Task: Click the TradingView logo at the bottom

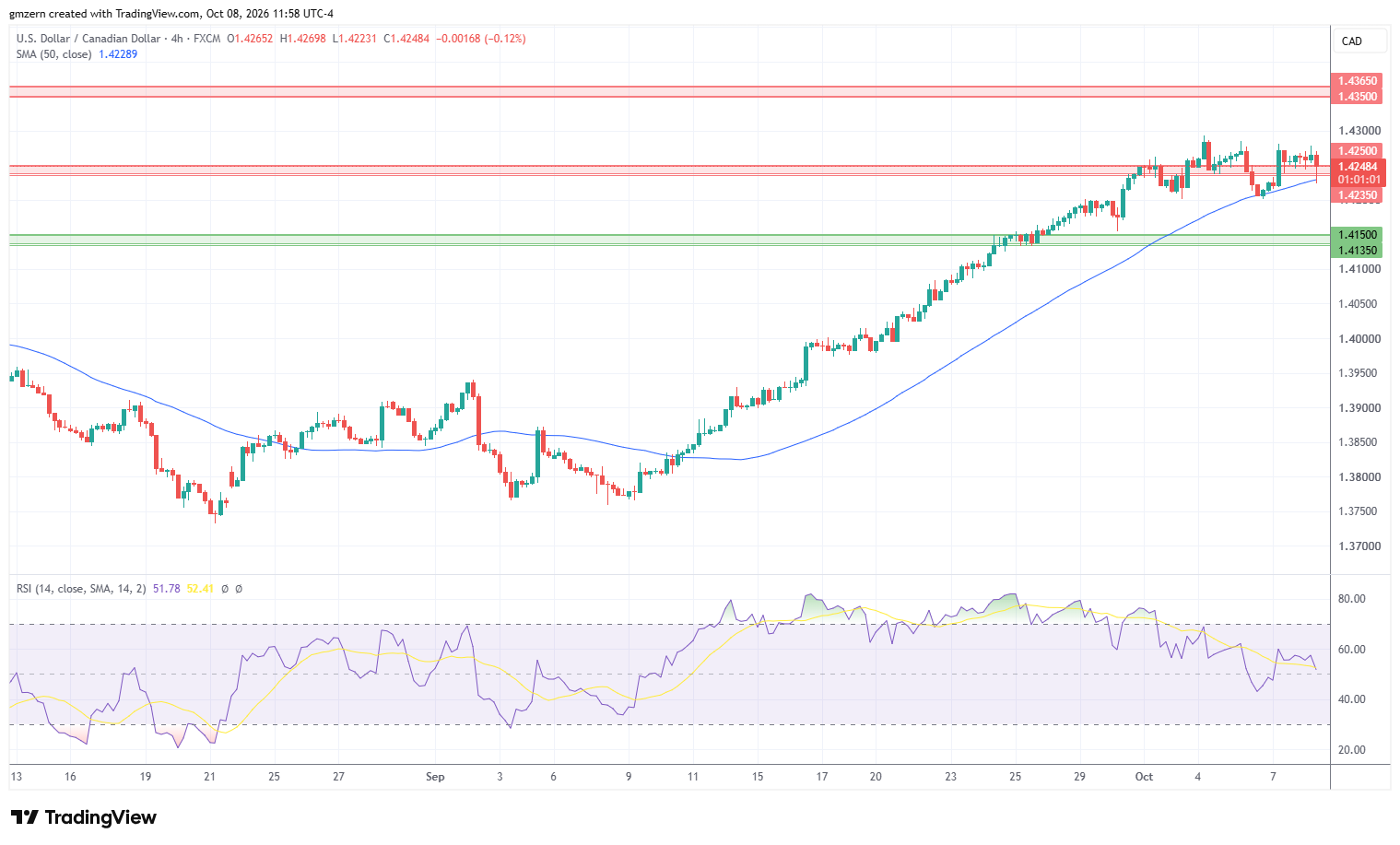Action: point(83,817)
